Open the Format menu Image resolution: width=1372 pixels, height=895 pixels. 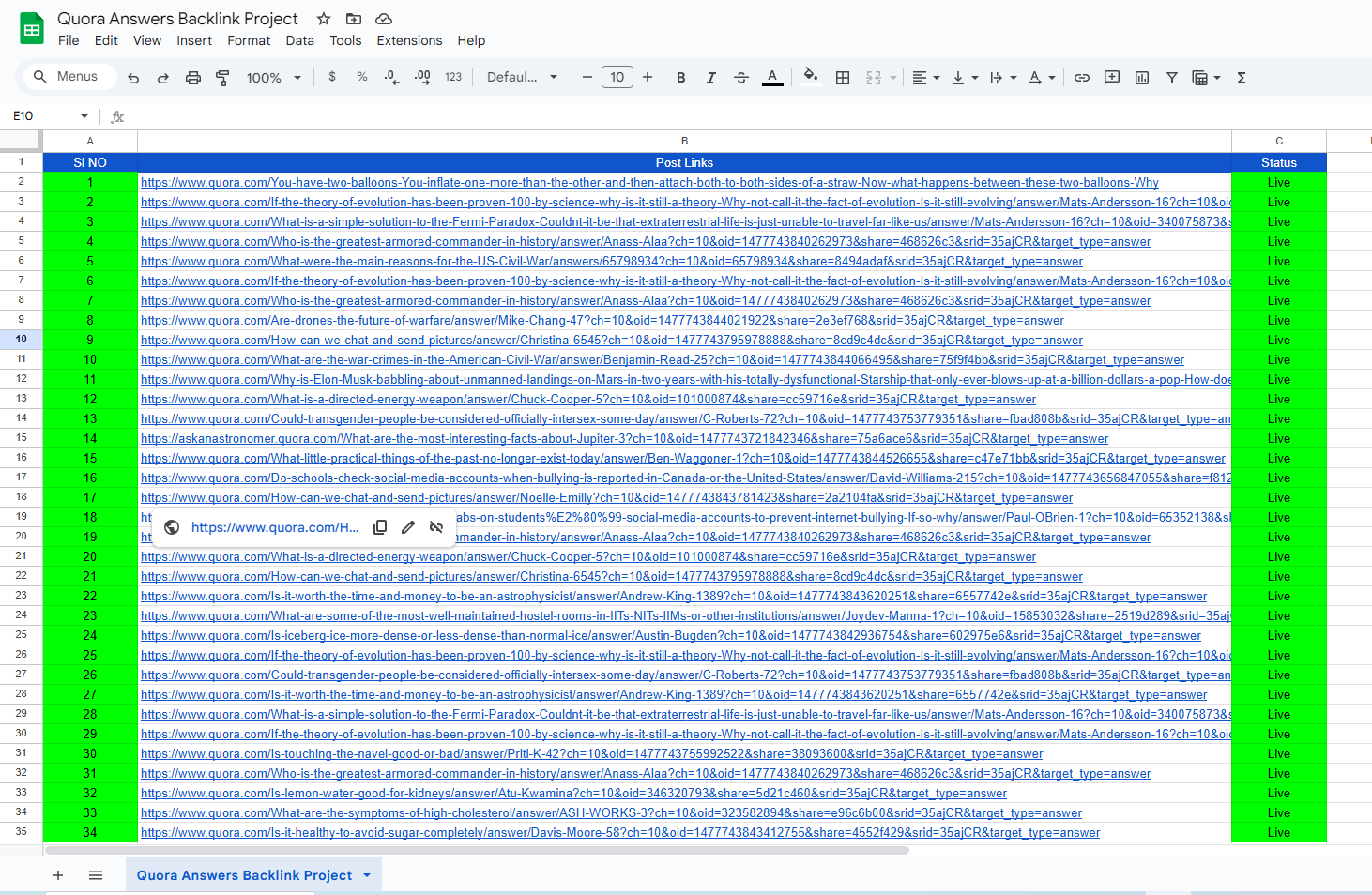click(x=249, y=40)
